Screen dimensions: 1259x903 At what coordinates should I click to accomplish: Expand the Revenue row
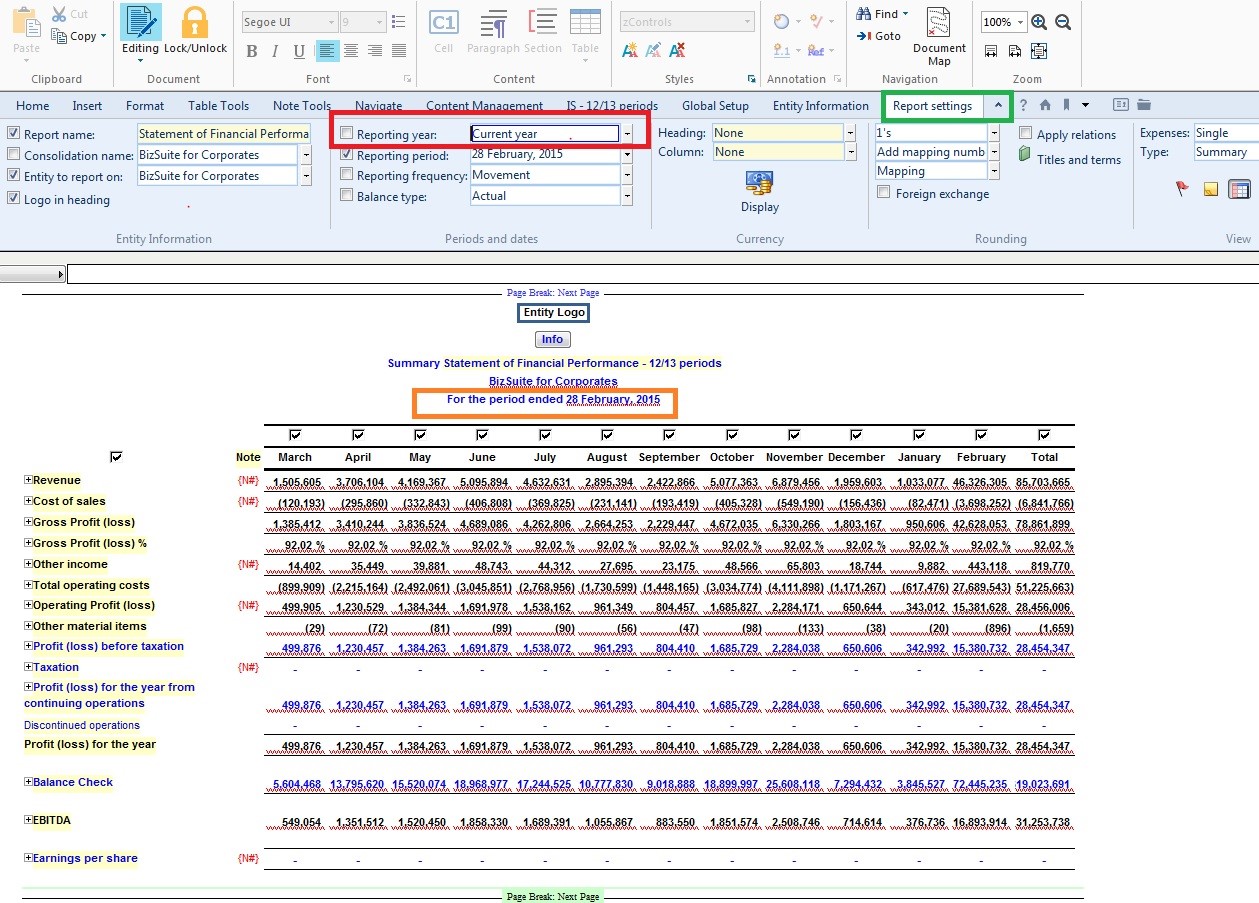(x=28, y=480)
